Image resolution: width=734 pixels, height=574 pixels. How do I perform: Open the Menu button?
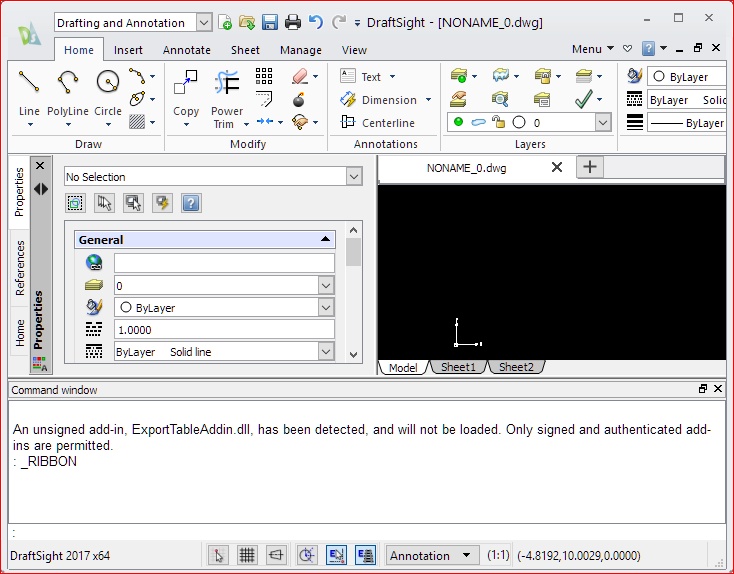tap(592, 49)
